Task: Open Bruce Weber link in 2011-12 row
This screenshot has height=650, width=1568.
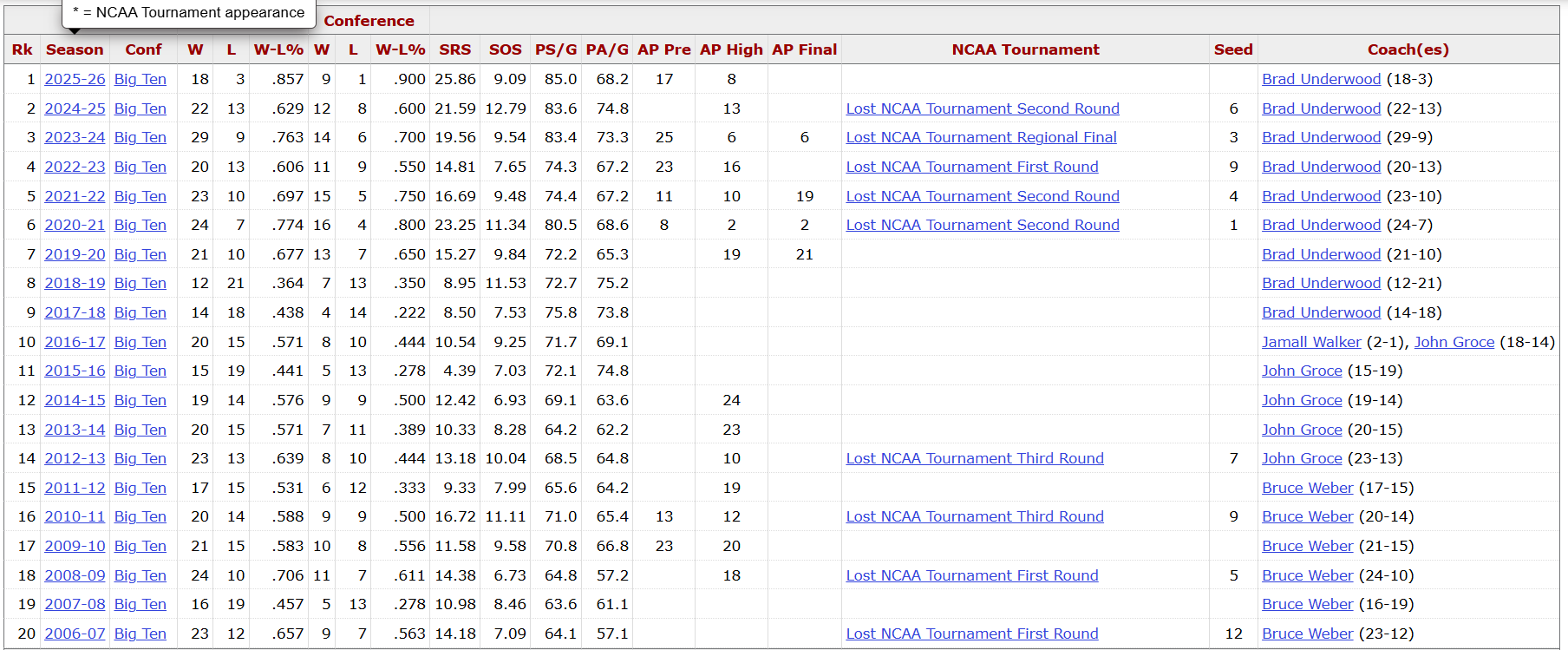Action: click(1307, 488)
